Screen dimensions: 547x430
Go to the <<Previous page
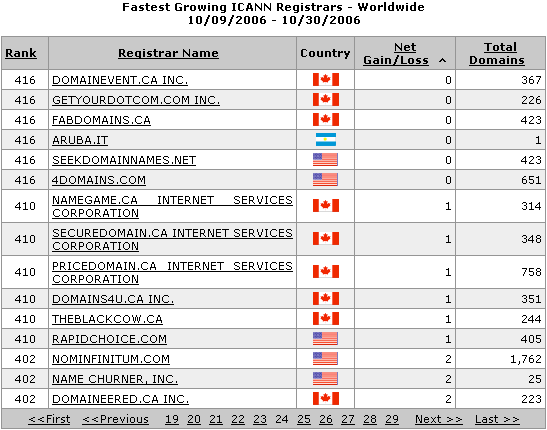point(115,419)
